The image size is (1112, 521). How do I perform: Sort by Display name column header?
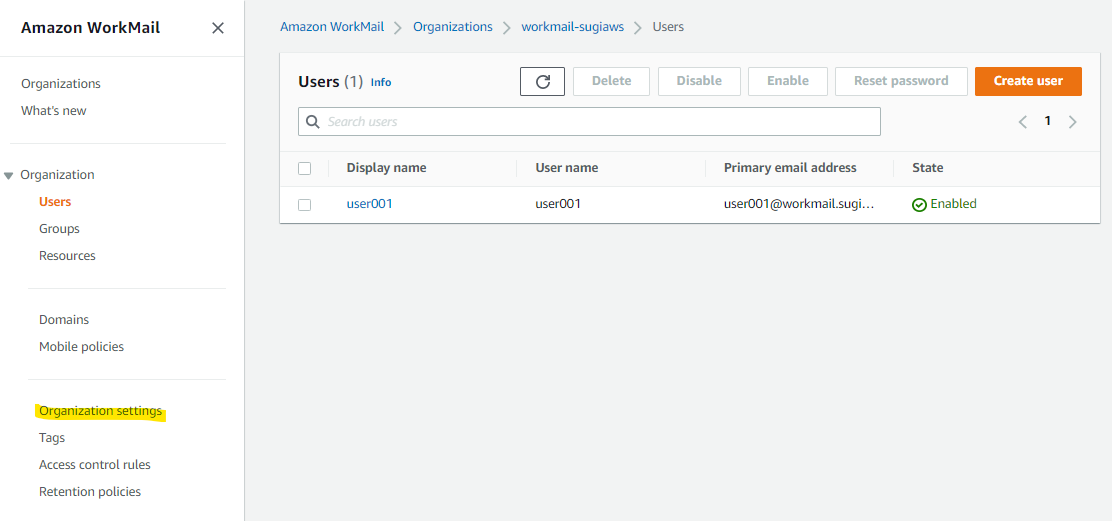click(387, 168)
